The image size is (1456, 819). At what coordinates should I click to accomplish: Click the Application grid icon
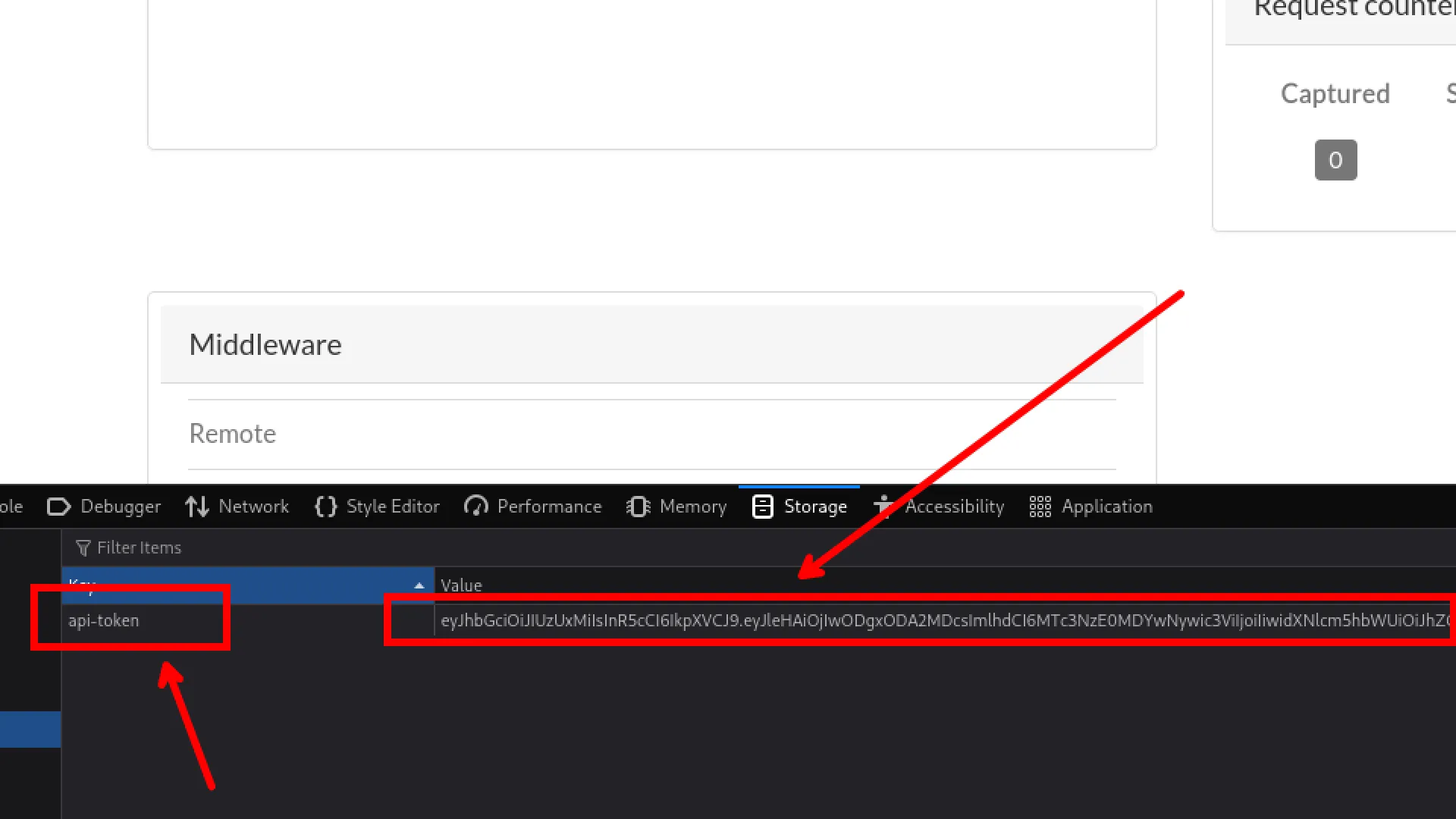[x=1040, y=507]
